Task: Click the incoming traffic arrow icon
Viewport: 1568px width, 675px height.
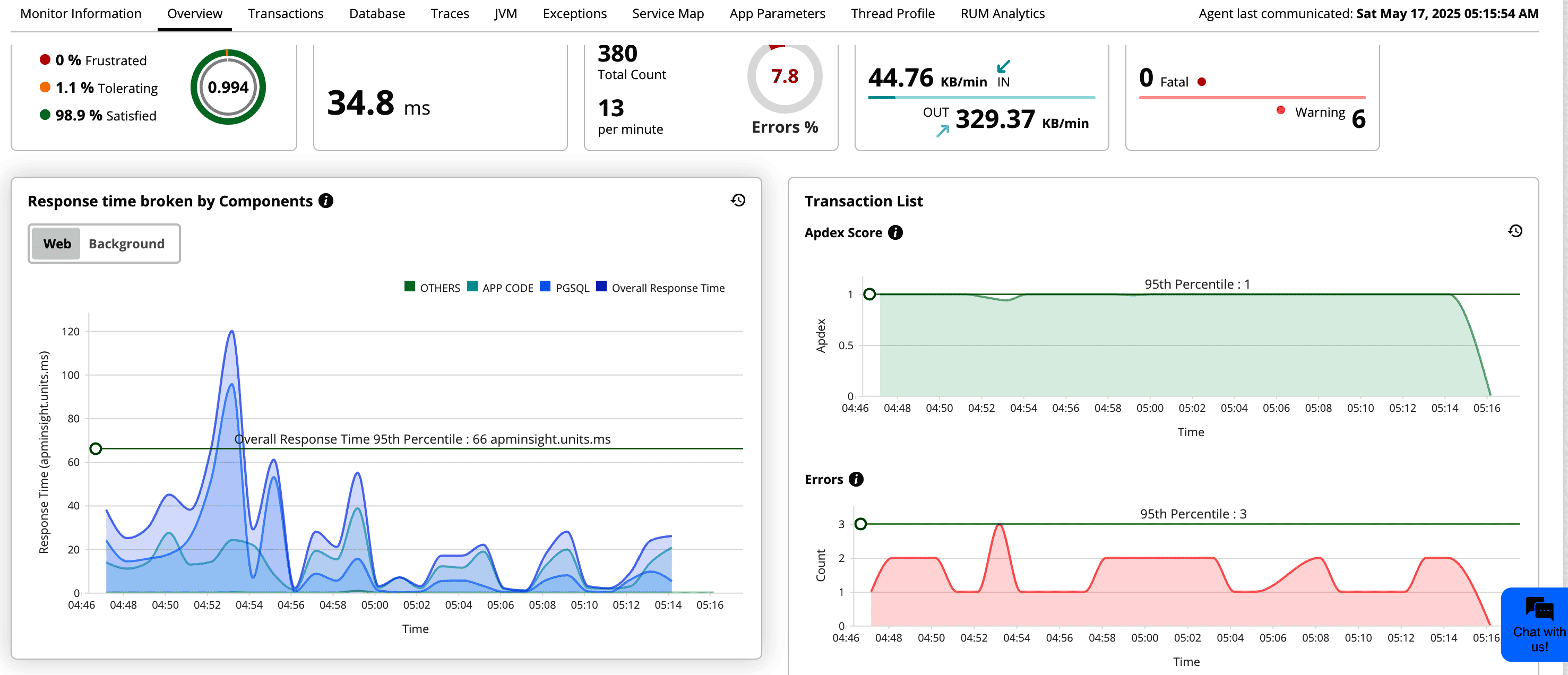Action: pos(1003,66)
